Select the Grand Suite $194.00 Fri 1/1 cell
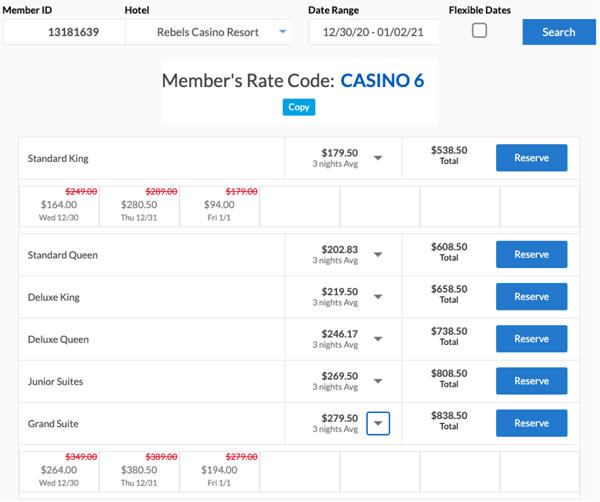 pos(219,472)
